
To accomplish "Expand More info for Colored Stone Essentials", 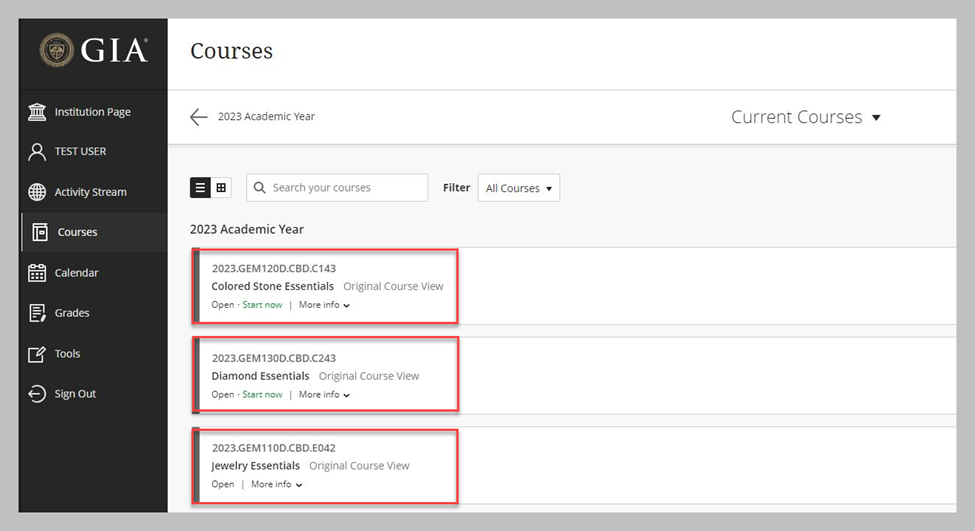I will [324, 305].
